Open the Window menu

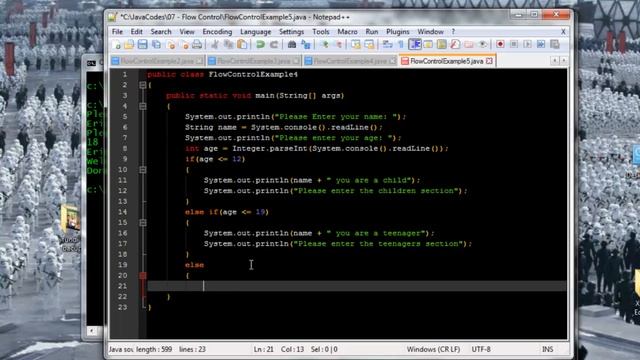[x=430, y=31]
